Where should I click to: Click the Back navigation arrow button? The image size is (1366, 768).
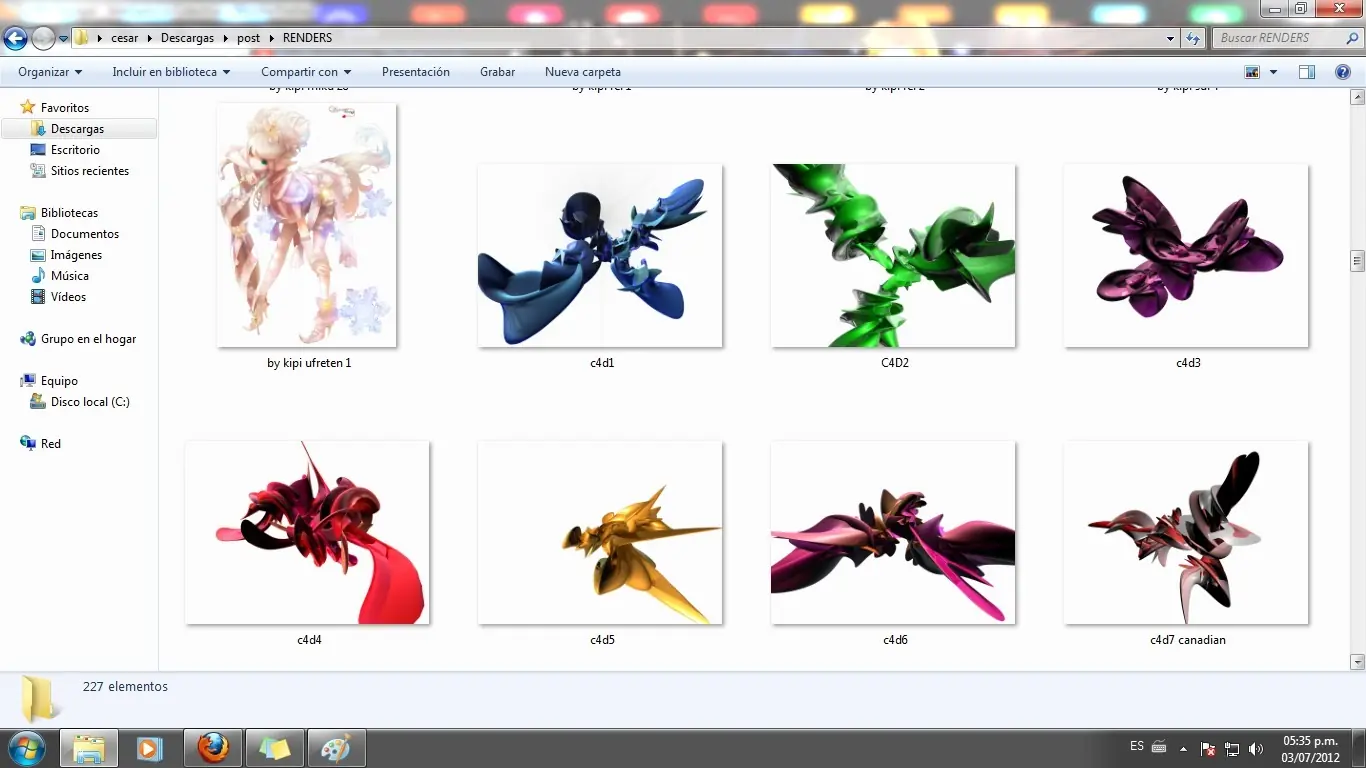[15, 39]
